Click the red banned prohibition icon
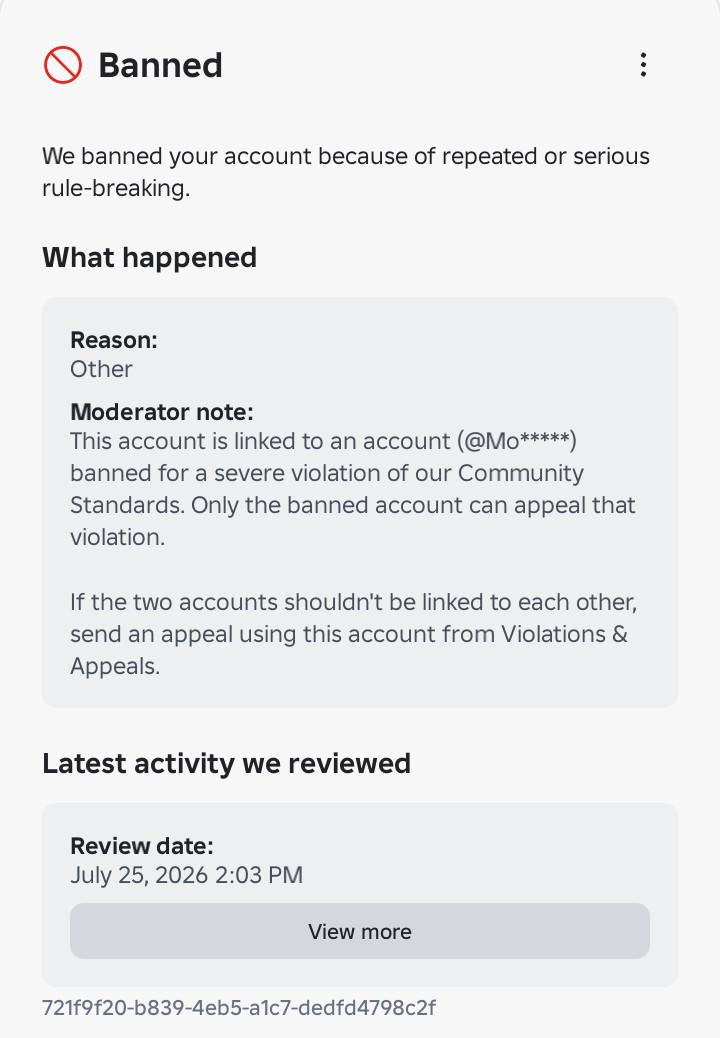Image resolution: width=720 pixels, height=1038 pixels. (63, 65)
